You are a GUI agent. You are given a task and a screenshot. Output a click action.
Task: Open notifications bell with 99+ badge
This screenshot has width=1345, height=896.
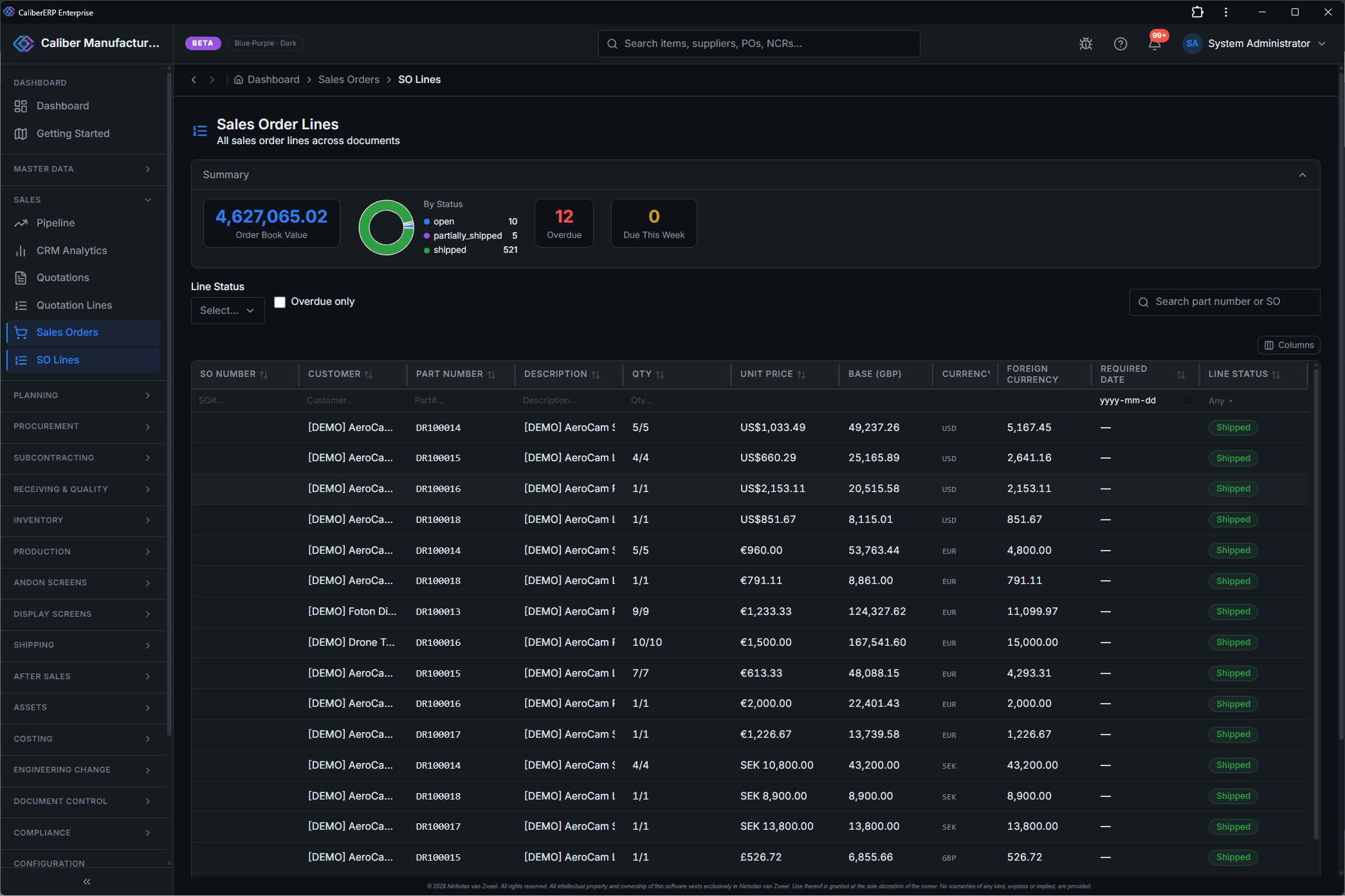coord(1155,43)
